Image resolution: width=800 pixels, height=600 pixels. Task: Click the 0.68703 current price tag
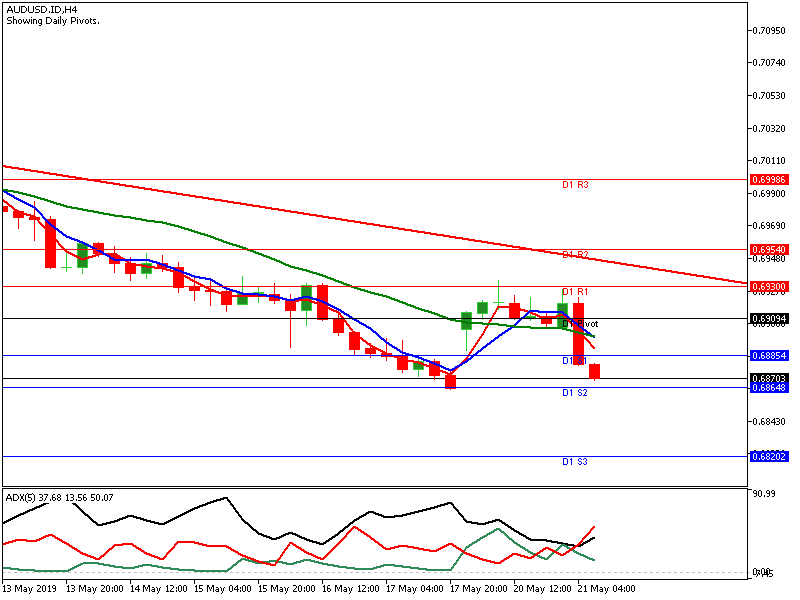768,378
